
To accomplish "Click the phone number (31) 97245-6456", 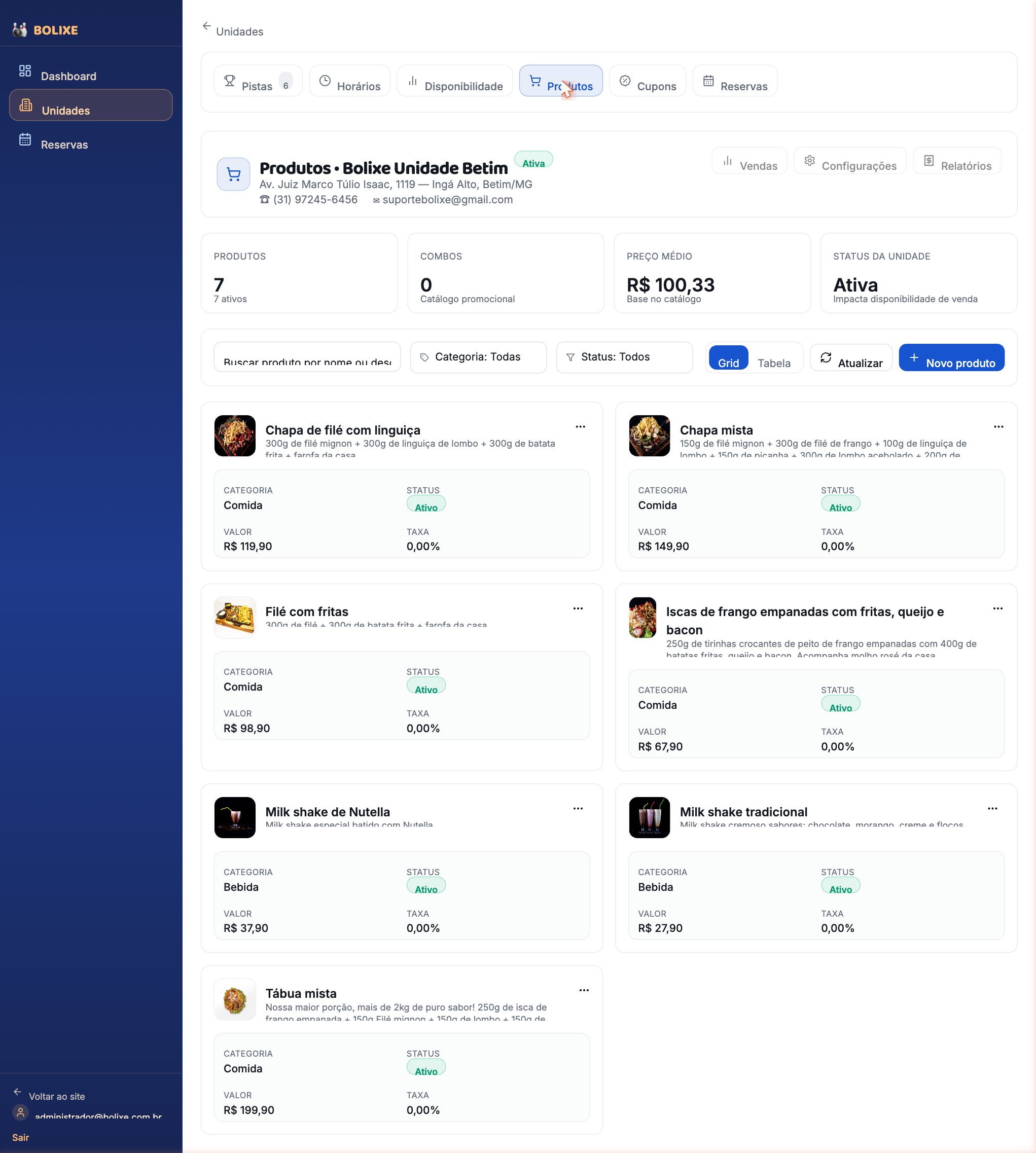I will tap(315, 200).
